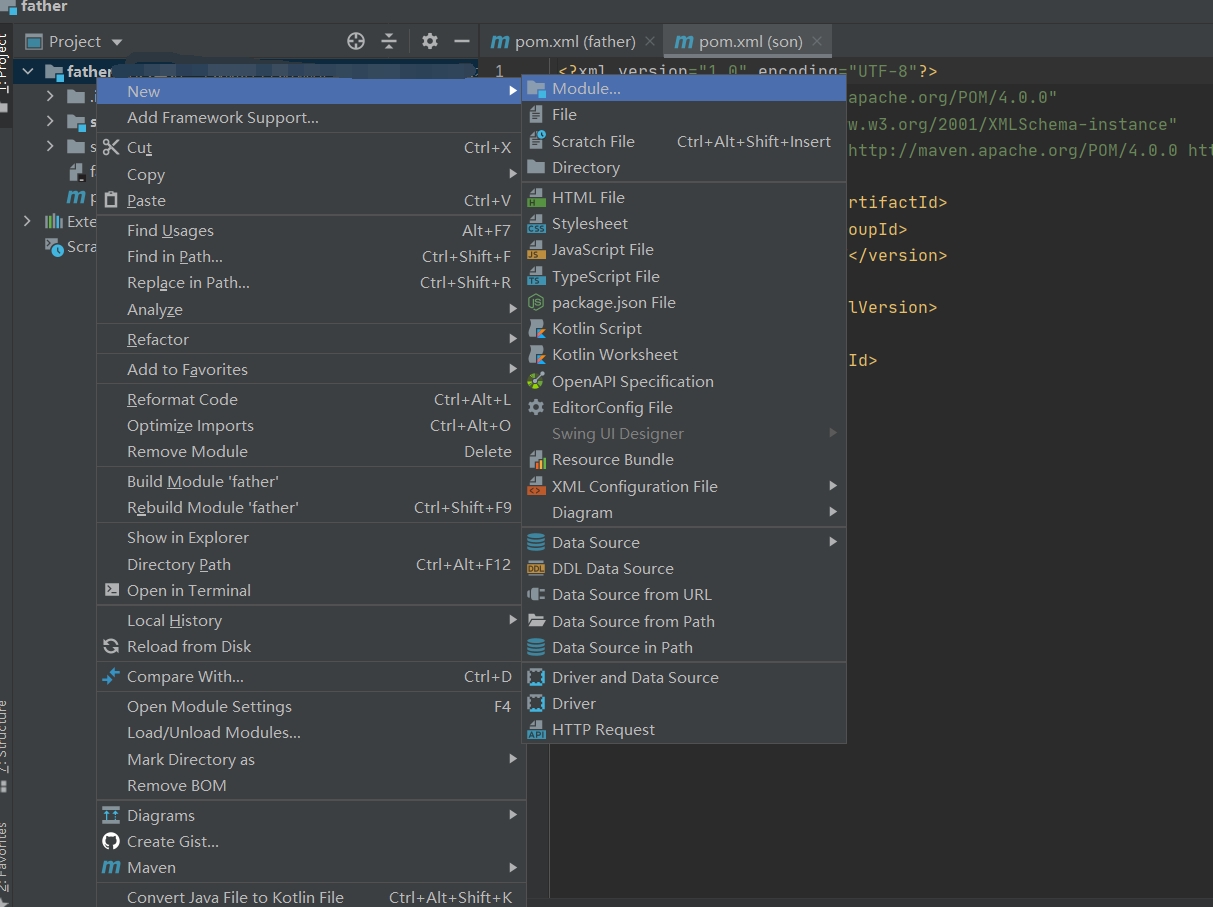
Task: Pick EditorConfig File option
Action: [611, 407]
